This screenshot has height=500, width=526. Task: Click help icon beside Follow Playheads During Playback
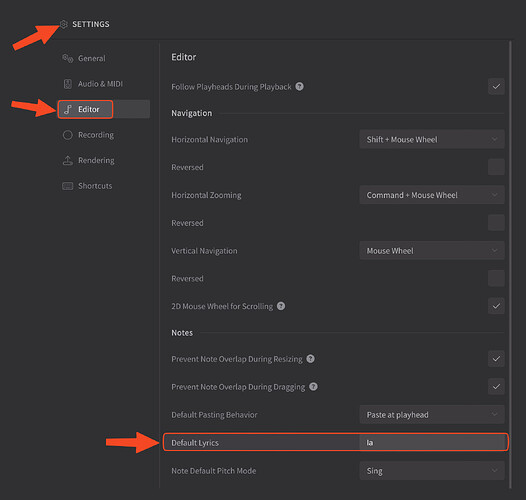tap(299, 87)
